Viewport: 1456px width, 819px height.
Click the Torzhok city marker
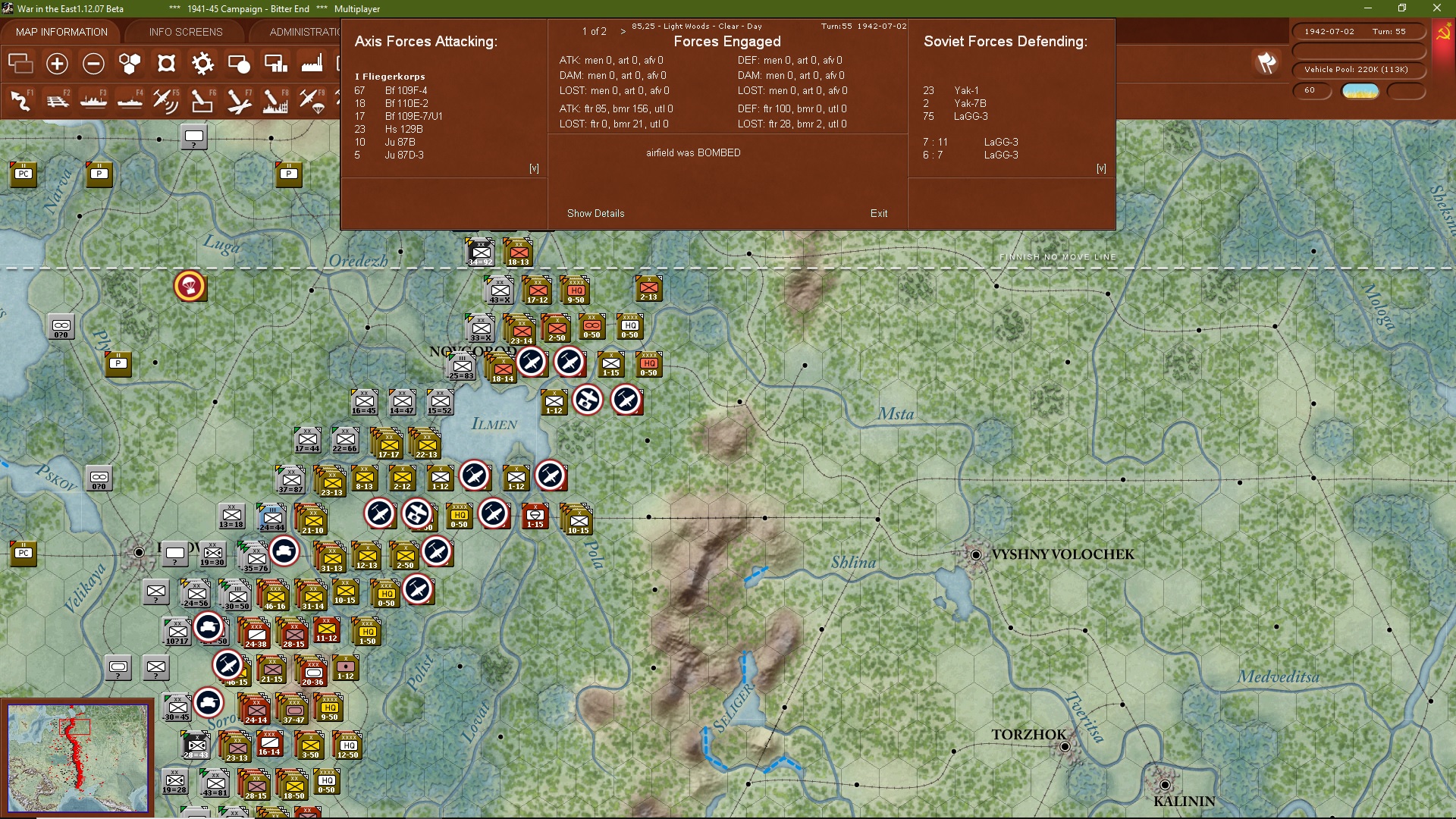(1065, 746)
